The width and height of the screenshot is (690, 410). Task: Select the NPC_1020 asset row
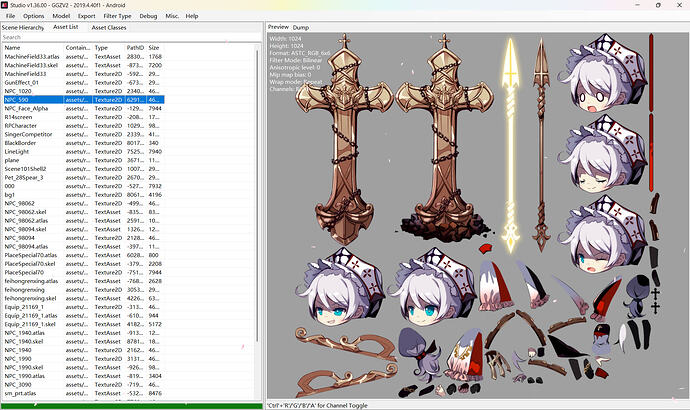84,91
